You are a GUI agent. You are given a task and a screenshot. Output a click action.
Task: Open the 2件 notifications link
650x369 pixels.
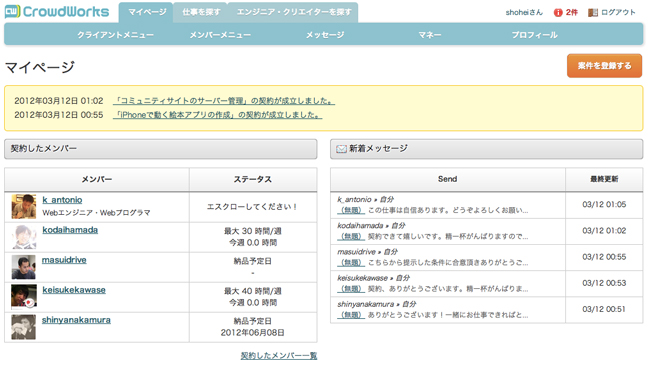tap(572, 12)
